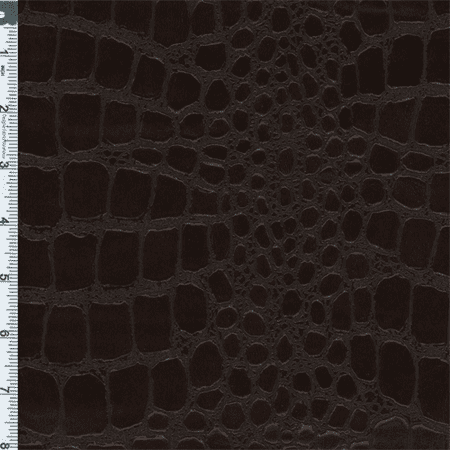Click the number 7 on the ruler
This screenshot has width=450, height=450.
click(x=4, y=390)
